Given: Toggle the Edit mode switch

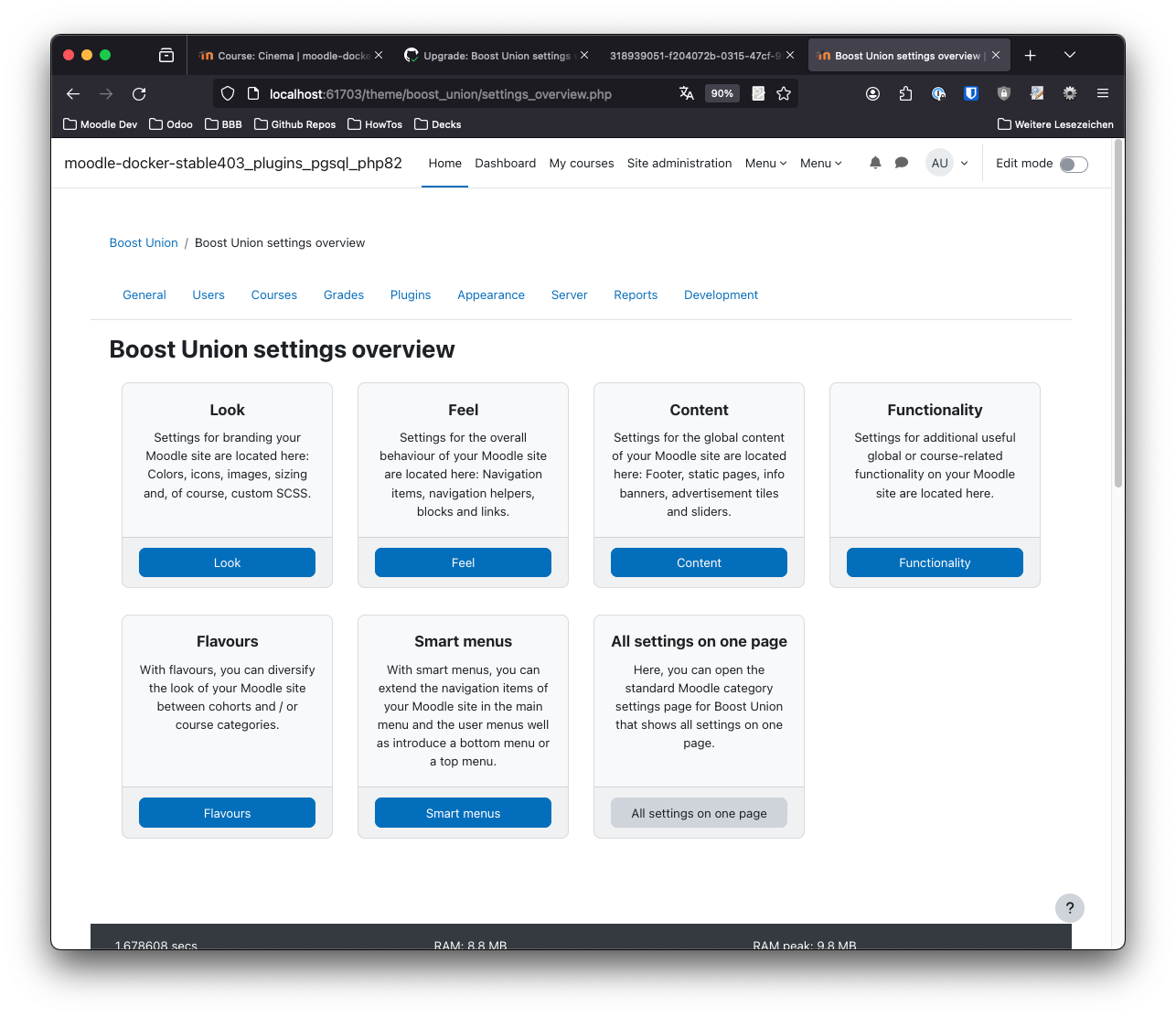Looking at the screenshot, I should click(1074, 164).
